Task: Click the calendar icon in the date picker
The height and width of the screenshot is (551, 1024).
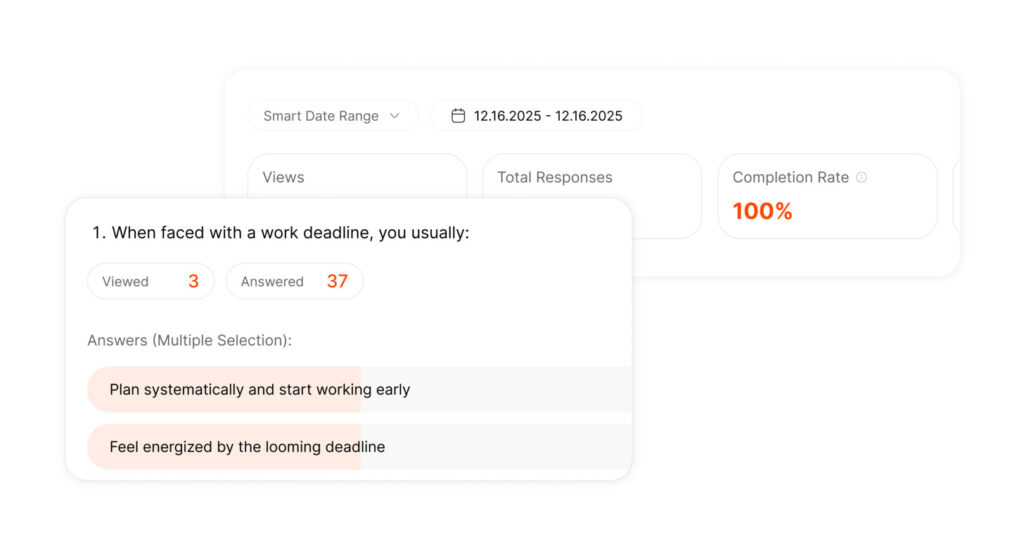Action: click(458, 116)
